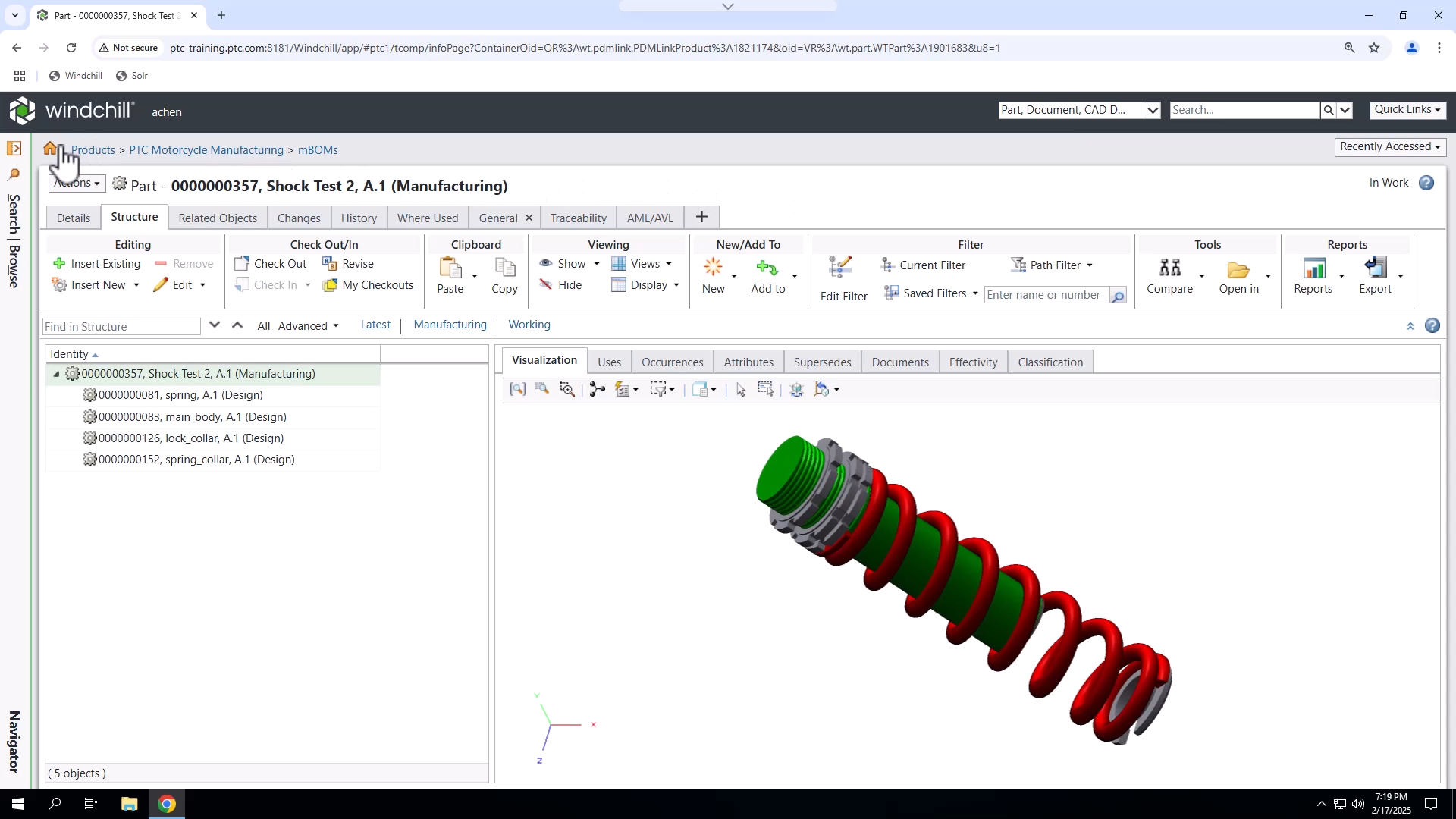Collapse the Shock Test 2 structure node
1456x819 pixels.
(x=55, y=374)
